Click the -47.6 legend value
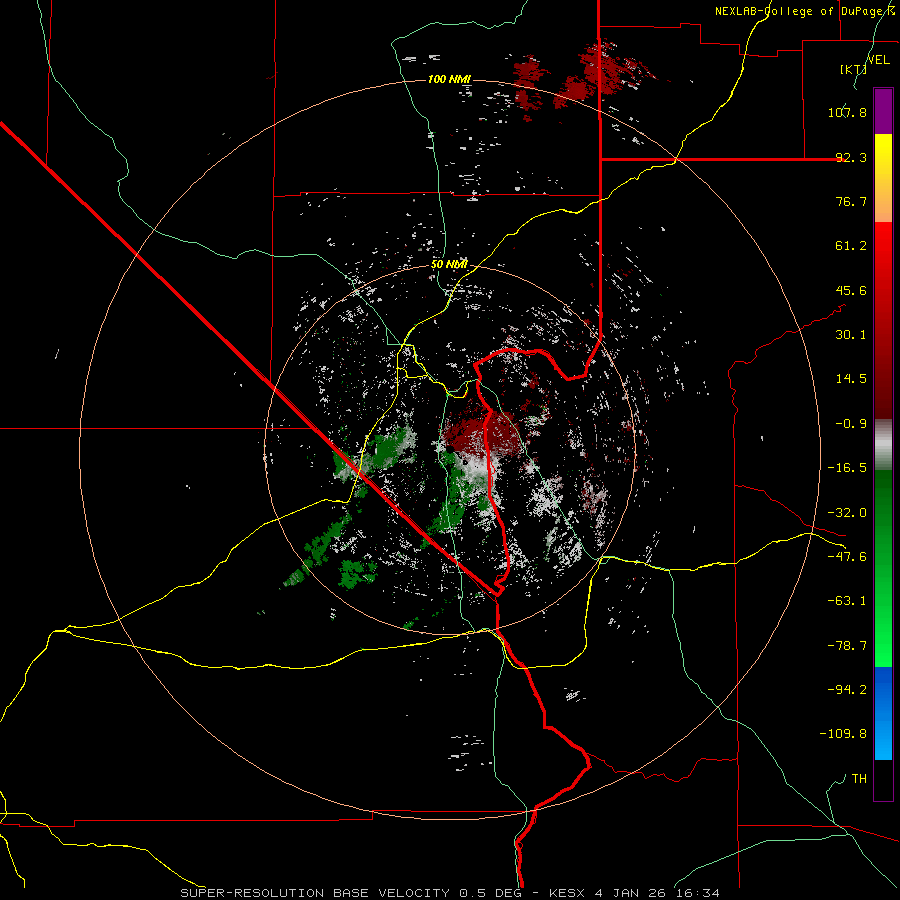 (847, 557)
